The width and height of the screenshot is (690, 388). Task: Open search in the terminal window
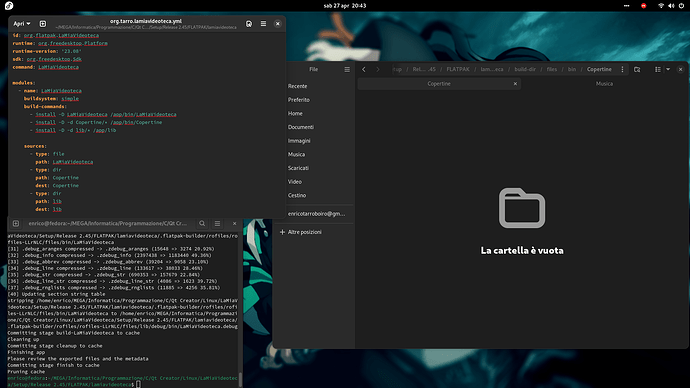coord(202,223)
